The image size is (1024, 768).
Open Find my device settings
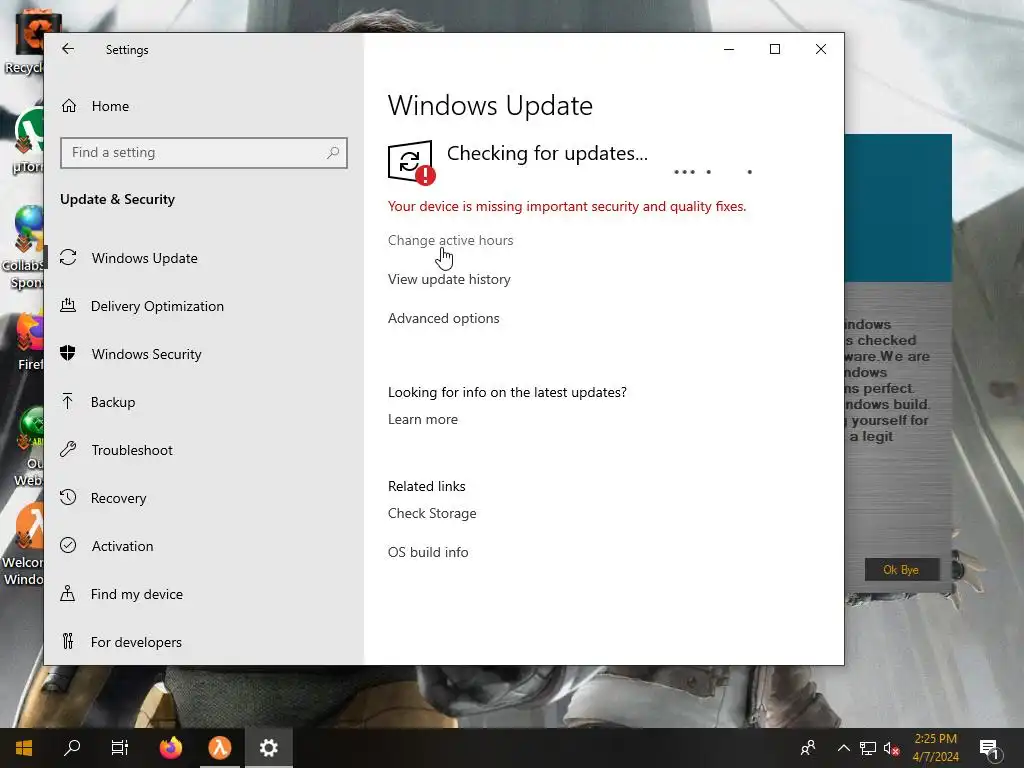(x=136, y=594)
